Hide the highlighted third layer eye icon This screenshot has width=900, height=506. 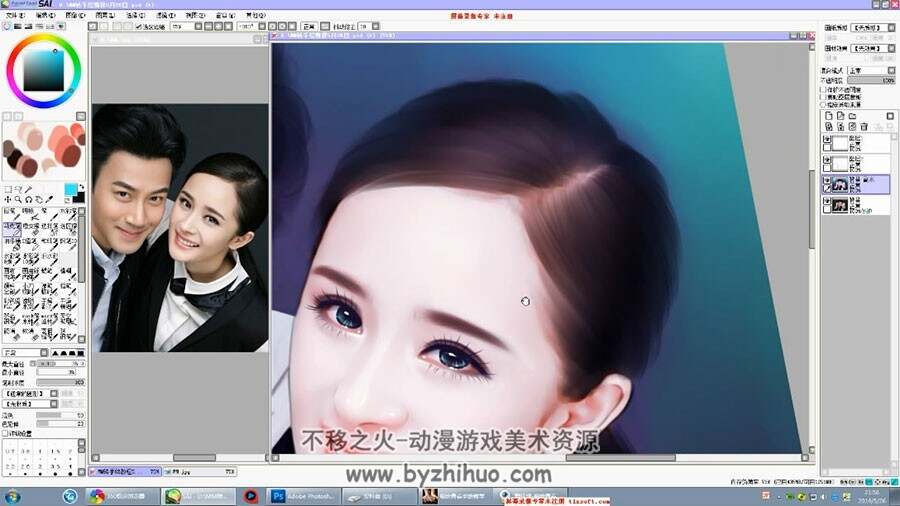(827, 180)
